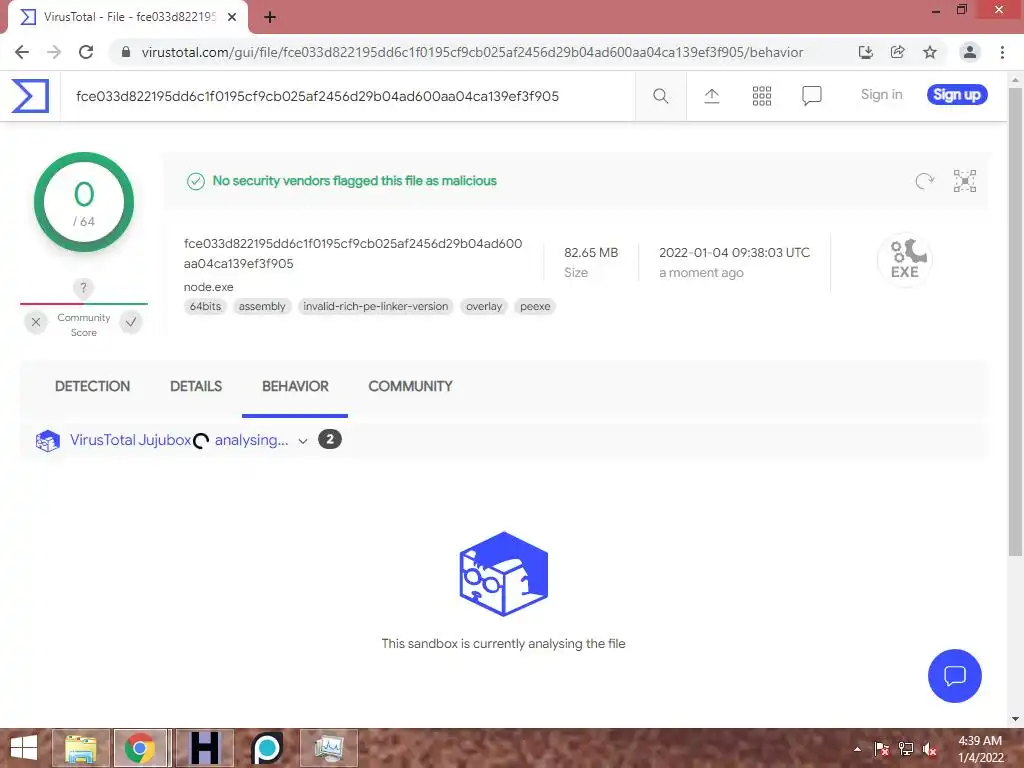
Task: Select the VirusTotal browser tab
Action: click(128, 18)
